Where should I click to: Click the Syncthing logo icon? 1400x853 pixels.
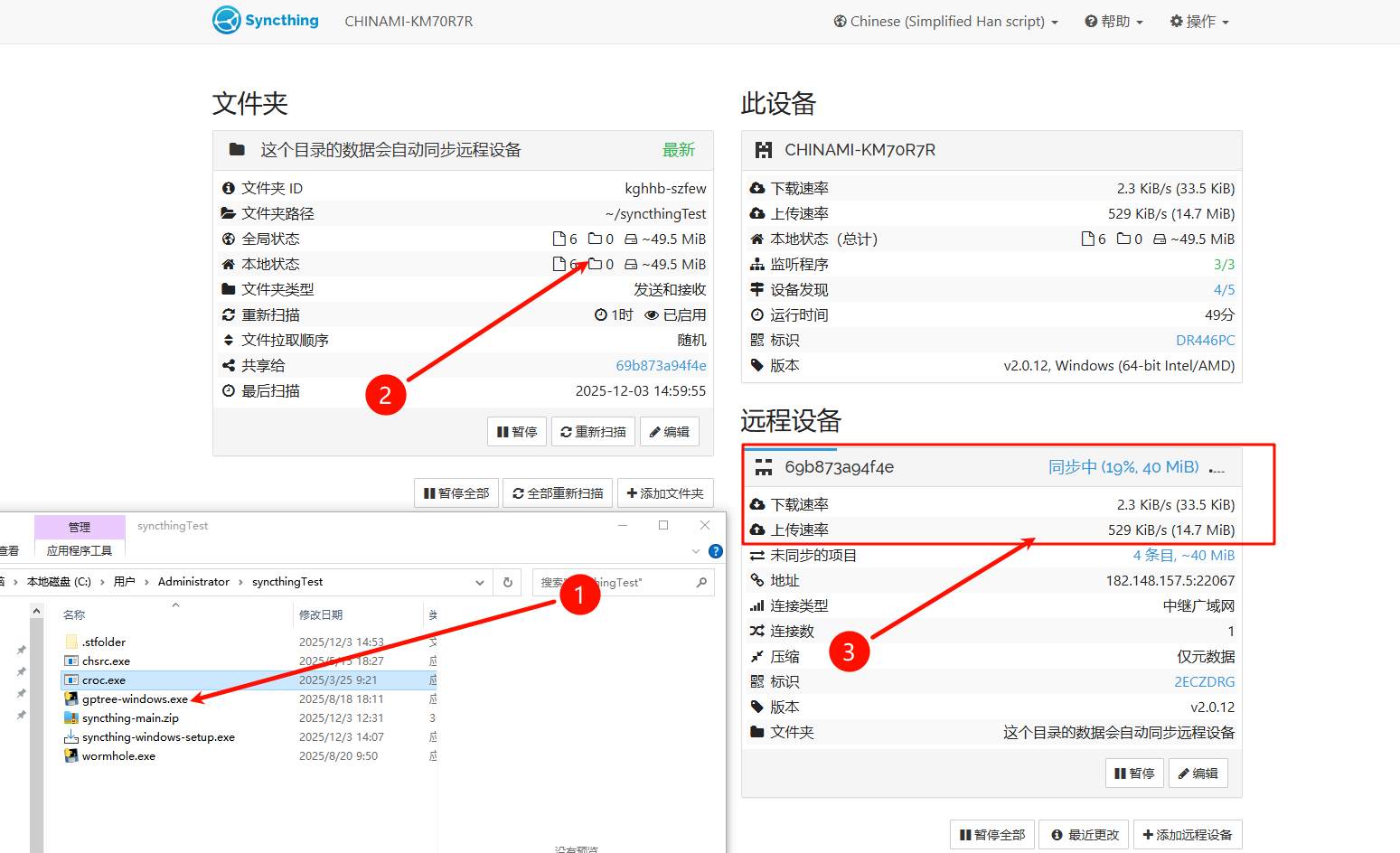coord(227,20)
